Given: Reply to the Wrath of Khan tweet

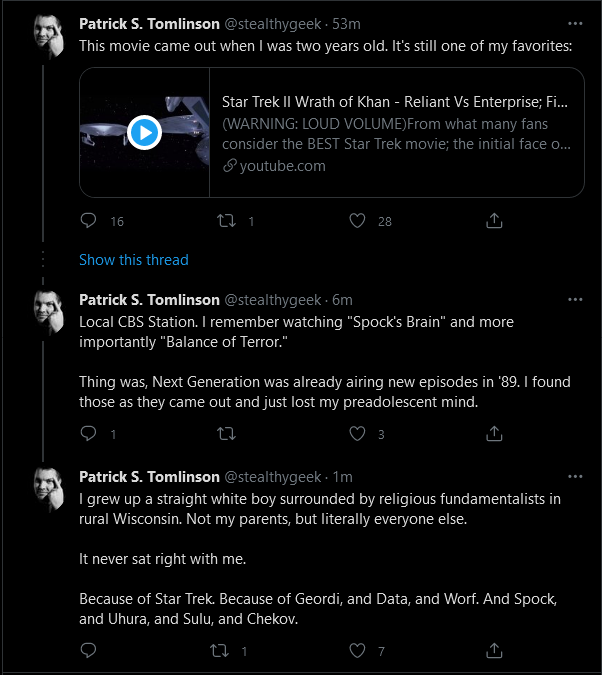Looking at the screenshot, I should (x=88, y=220).
